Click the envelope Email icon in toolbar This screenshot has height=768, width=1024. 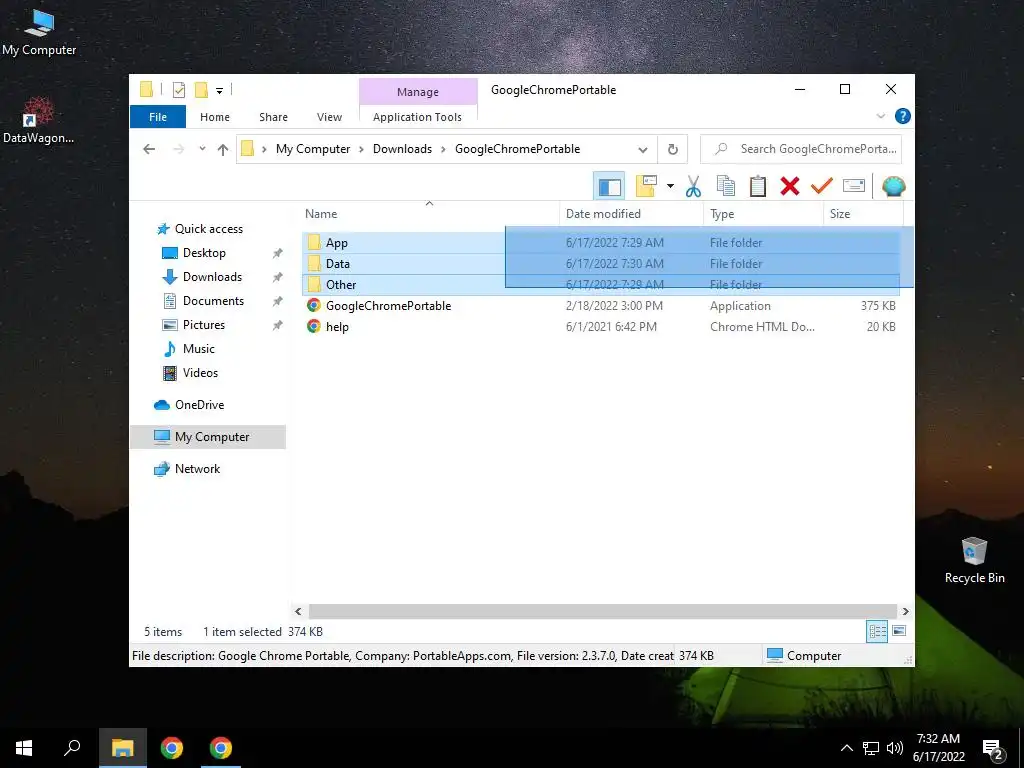coord(854,186)
